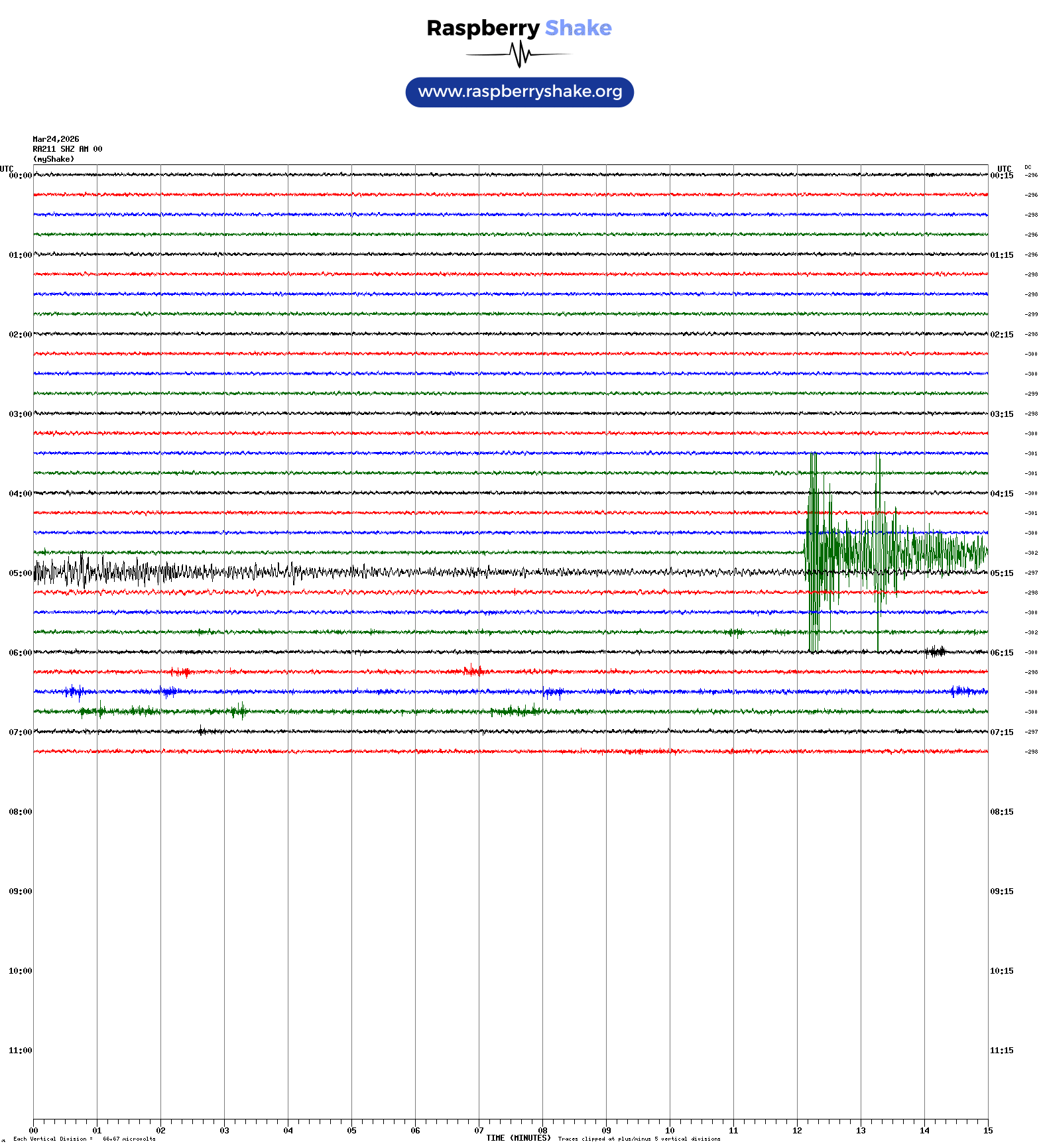
Task: Click the 12 minute tick label on the bottom axis
Action: point(797,1131)
